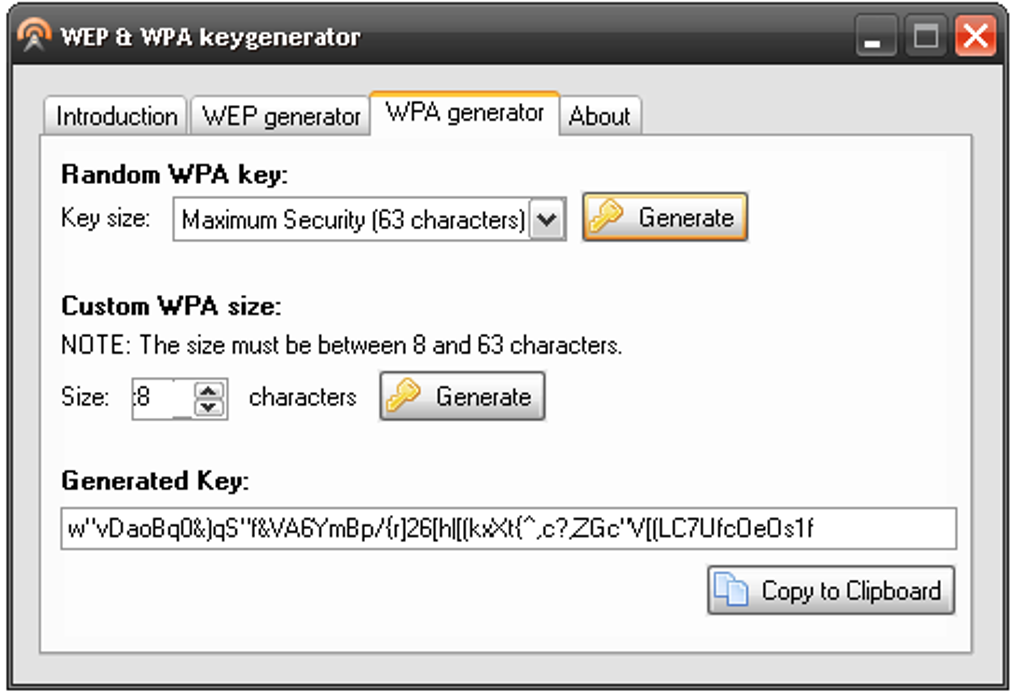
Task: Go to the About tab
Action: (599, 116)
